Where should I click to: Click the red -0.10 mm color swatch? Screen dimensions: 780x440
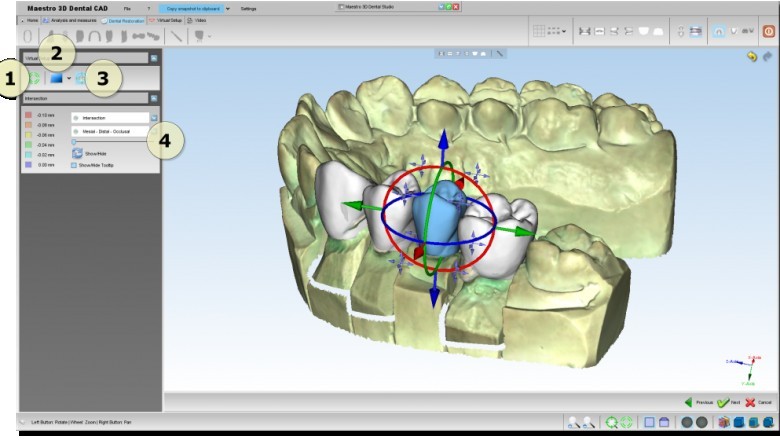[x=28, y=115]
